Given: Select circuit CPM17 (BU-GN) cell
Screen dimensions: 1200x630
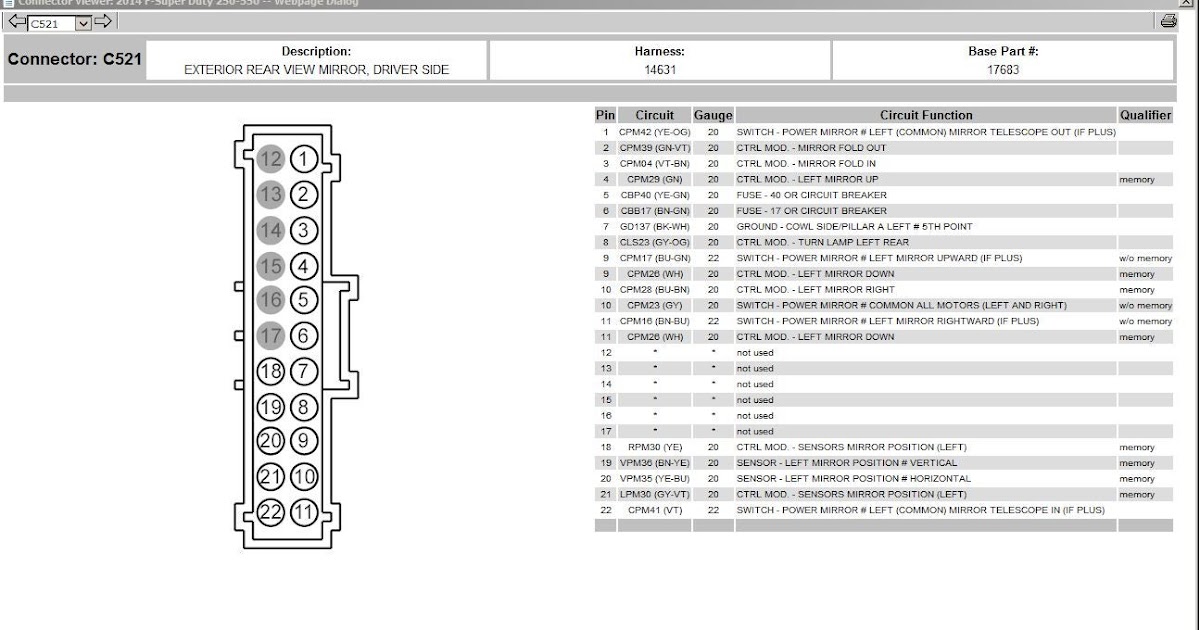Looking at the screenshot, I should (x=655, y=258).
